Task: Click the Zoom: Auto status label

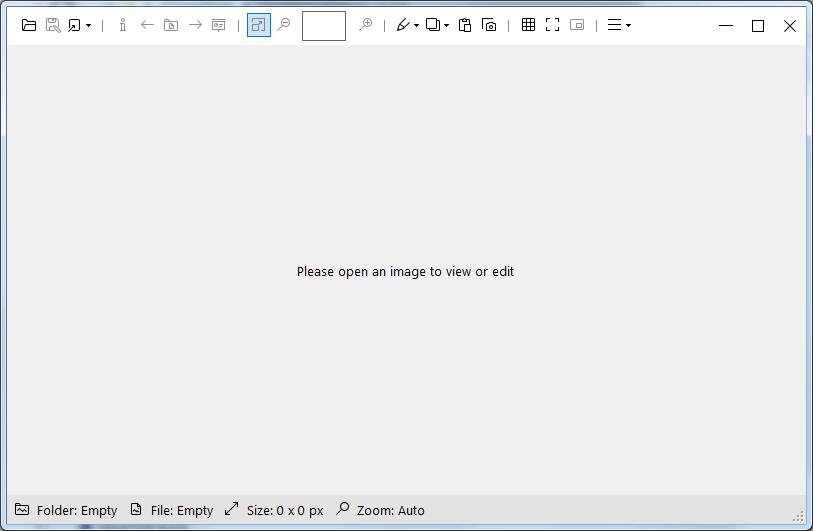Action: click(380, 510)
